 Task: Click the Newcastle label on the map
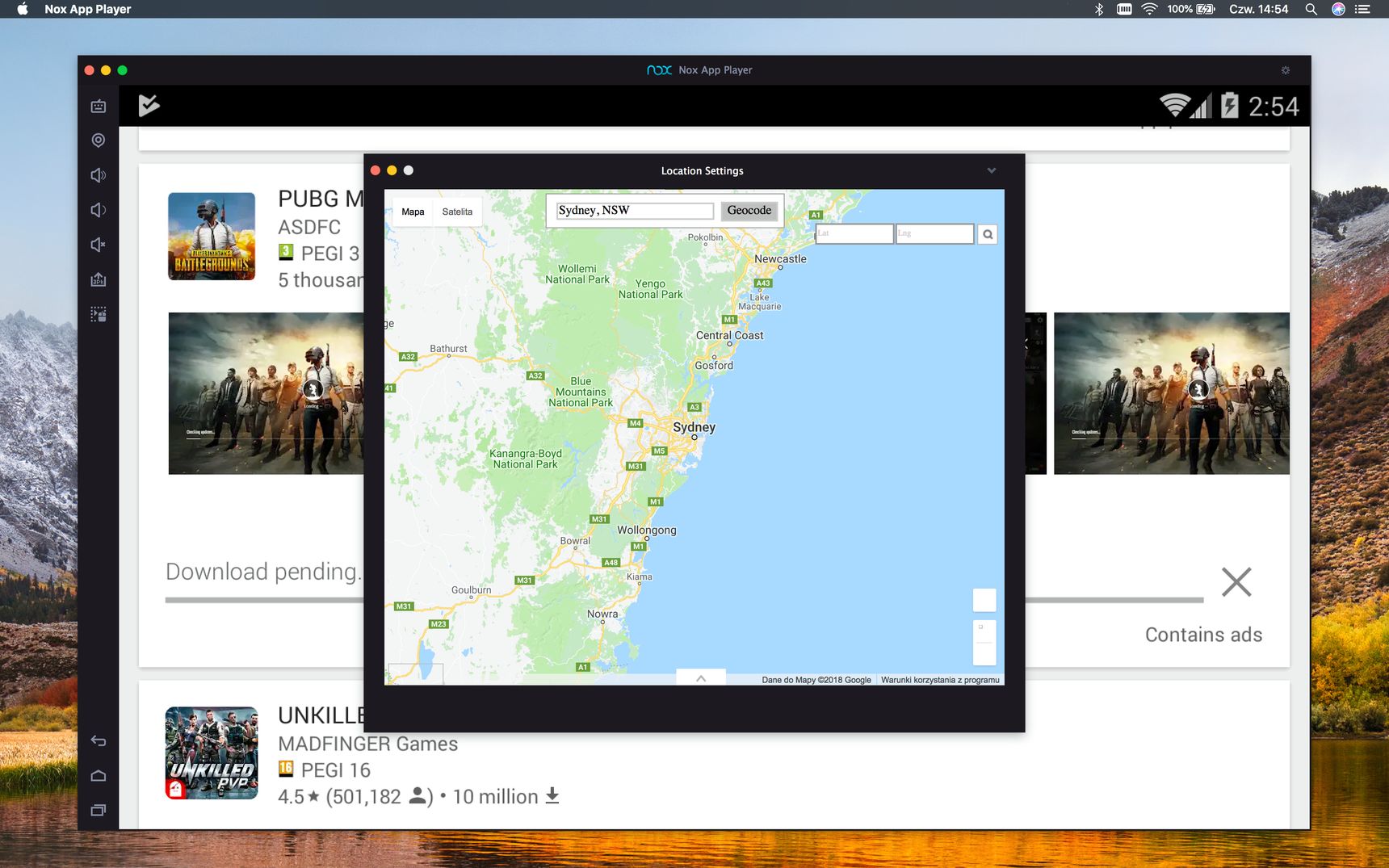[x=780, y=259]
